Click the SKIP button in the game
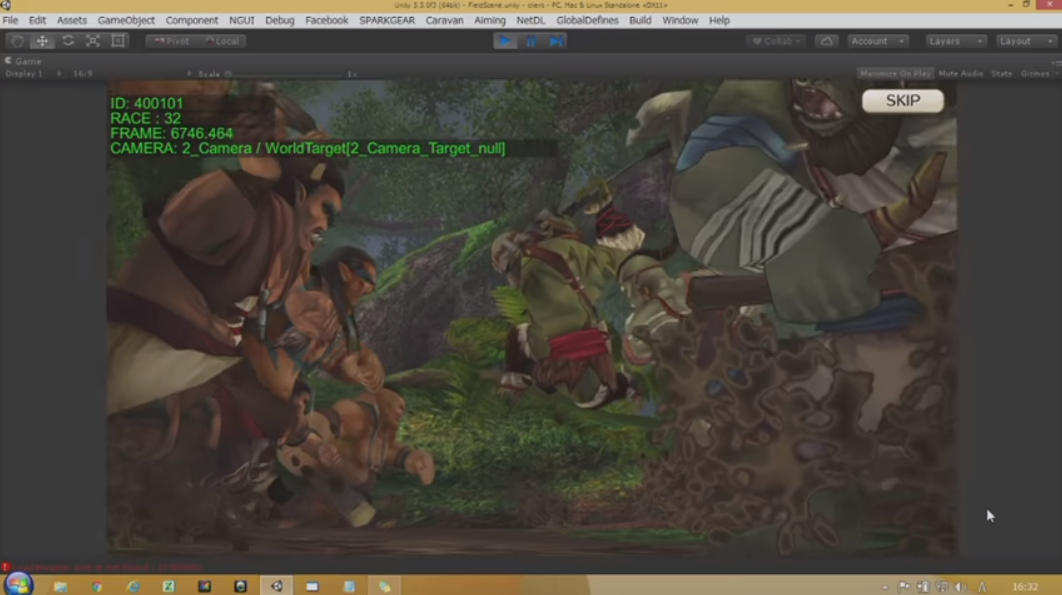 tap(902, 101)
